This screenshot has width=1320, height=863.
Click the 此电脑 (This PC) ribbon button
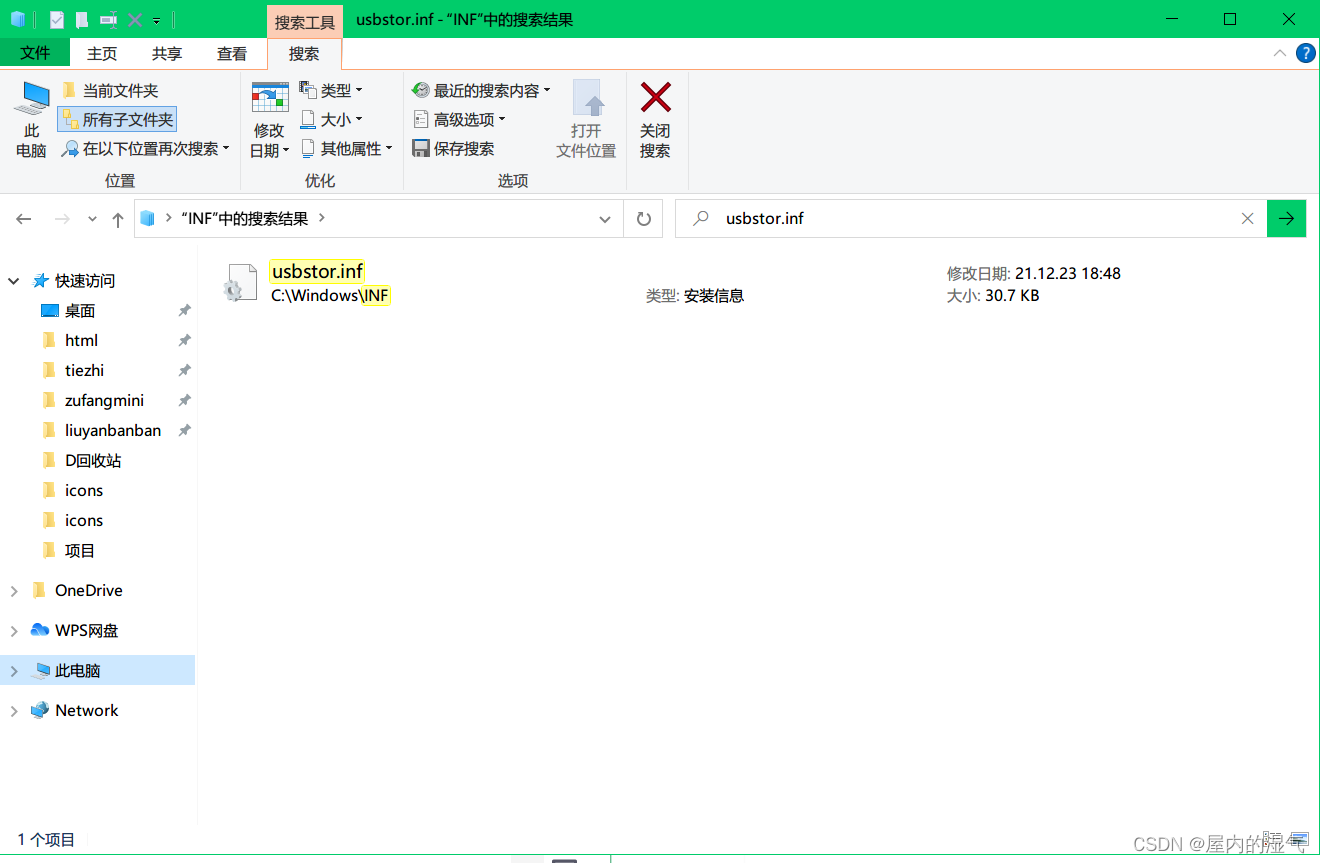coord(31,120)
